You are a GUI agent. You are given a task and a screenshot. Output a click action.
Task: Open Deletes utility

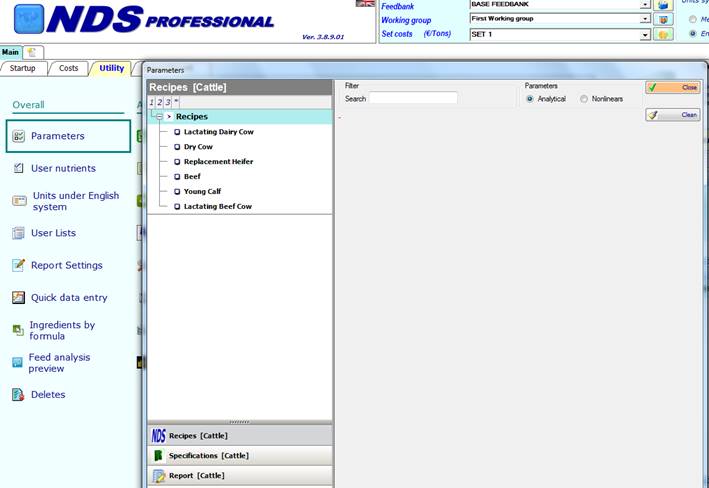click(x=48, y=394)
